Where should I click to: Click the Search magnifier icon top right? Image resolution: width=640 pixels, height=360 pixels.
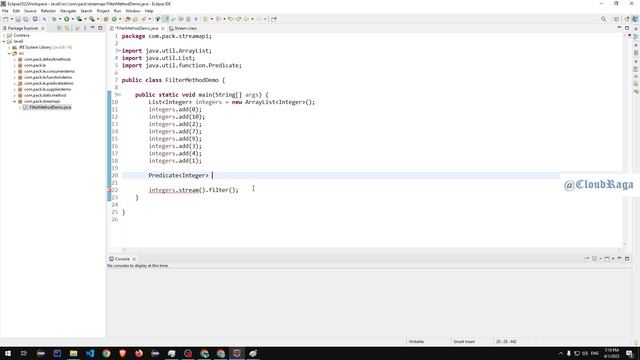(x=603, y=19)
